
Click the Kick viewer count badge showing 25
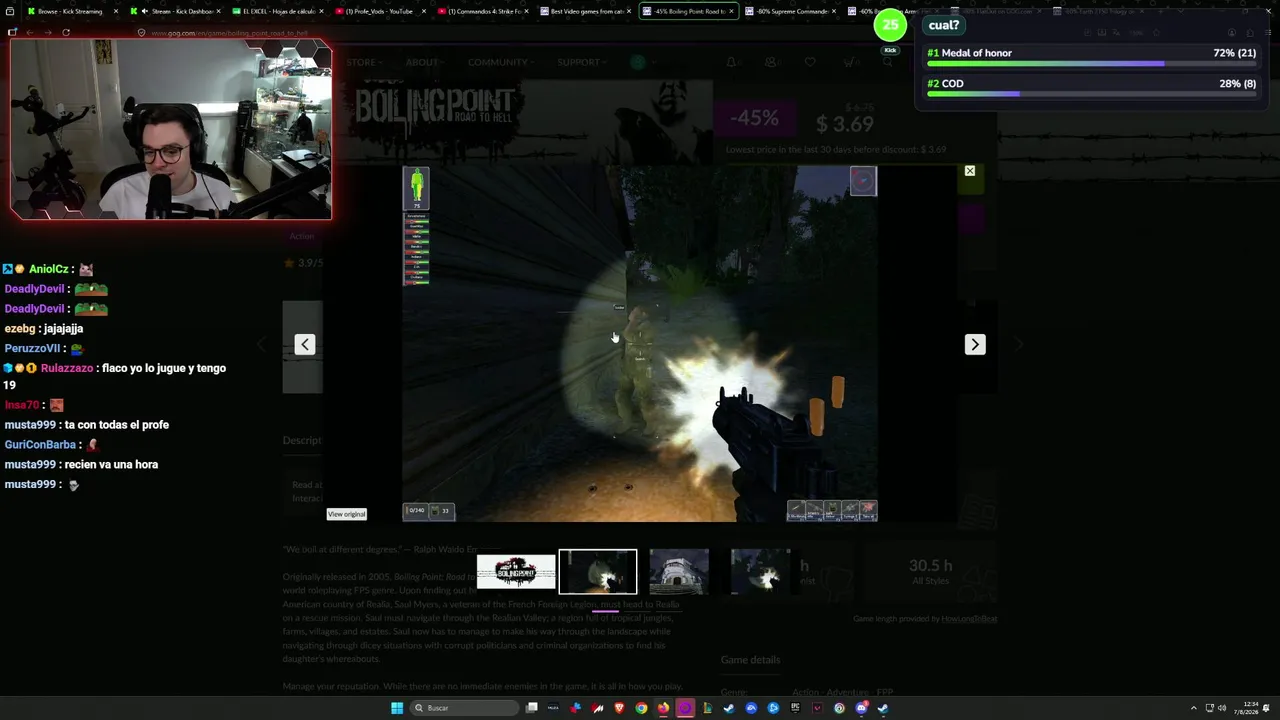(x=890, y=26)
